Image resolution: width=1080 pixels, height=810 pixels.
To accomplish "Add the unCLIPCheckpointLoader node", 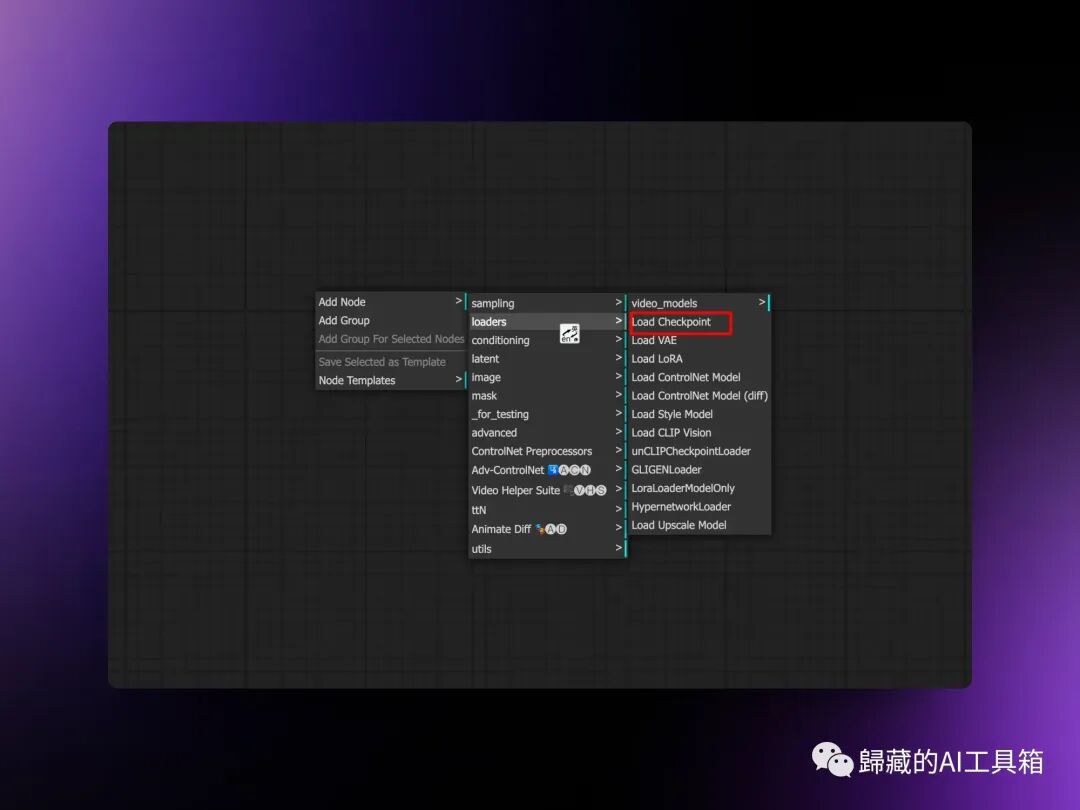I will click(x=699, y=451).
